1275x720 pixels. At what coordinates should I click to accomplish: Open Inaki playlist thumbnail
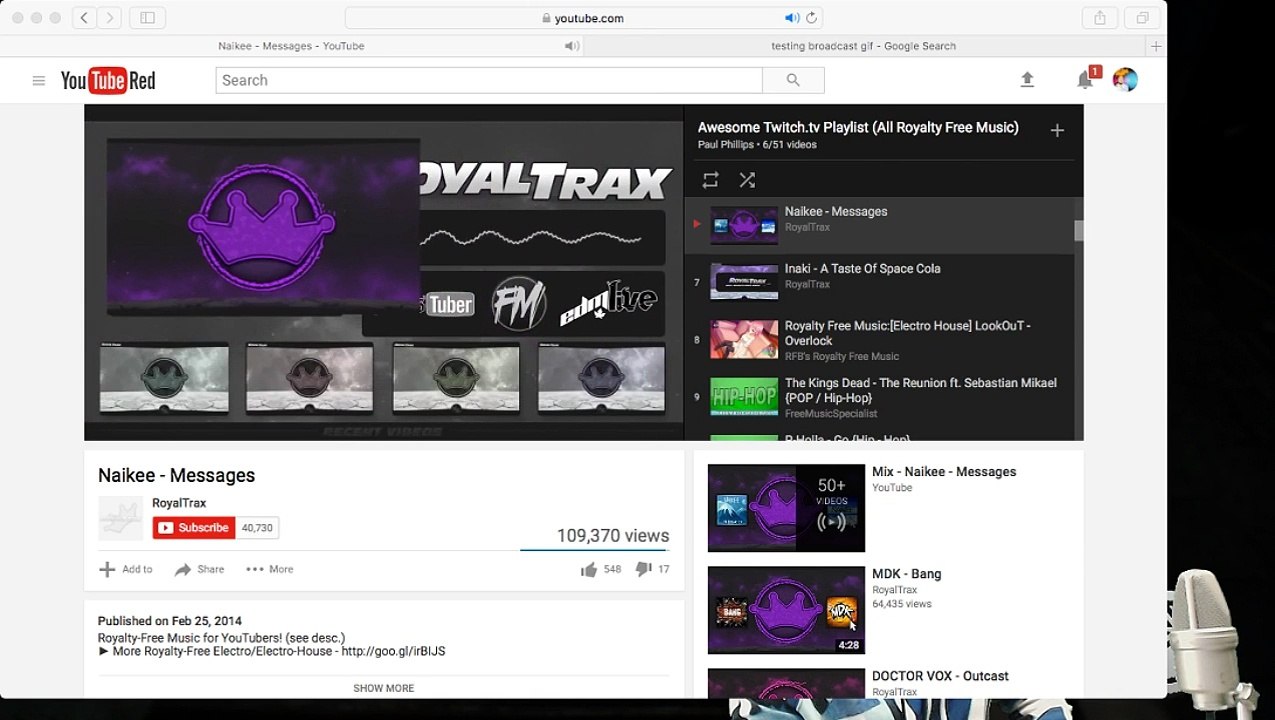pyautogui.click(x=744, y=282)
